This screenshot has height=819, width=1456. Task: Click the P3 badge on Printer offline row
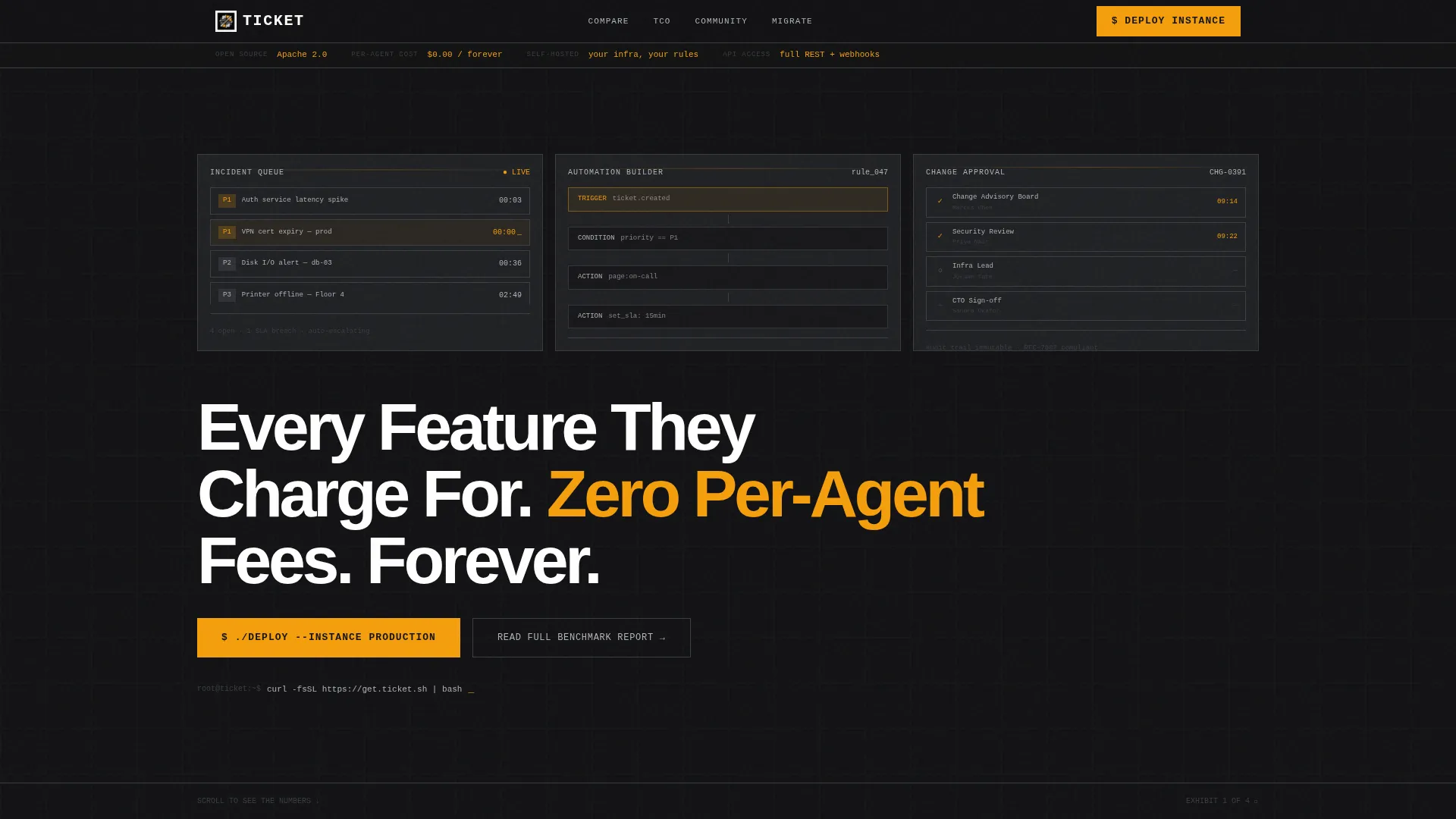[x=227, y=295]
